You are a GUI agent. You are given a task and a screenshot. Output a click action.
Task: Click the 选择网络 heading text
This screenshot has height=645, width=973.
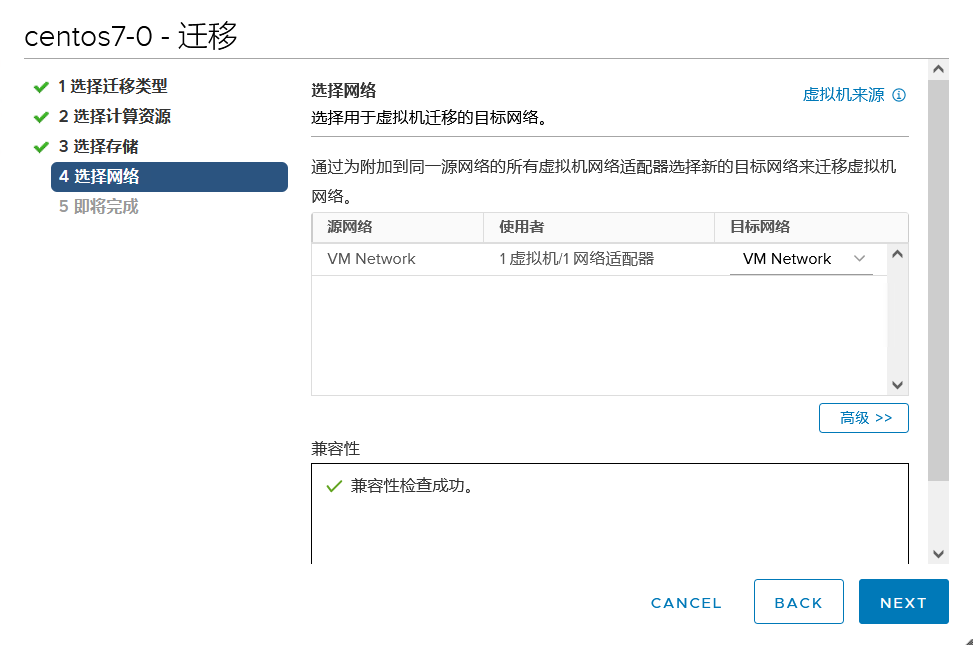pos(344,91)
